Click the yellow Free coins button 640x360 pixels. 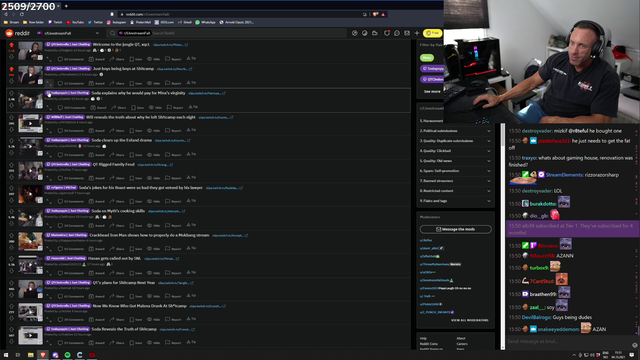tap(433, 33)
